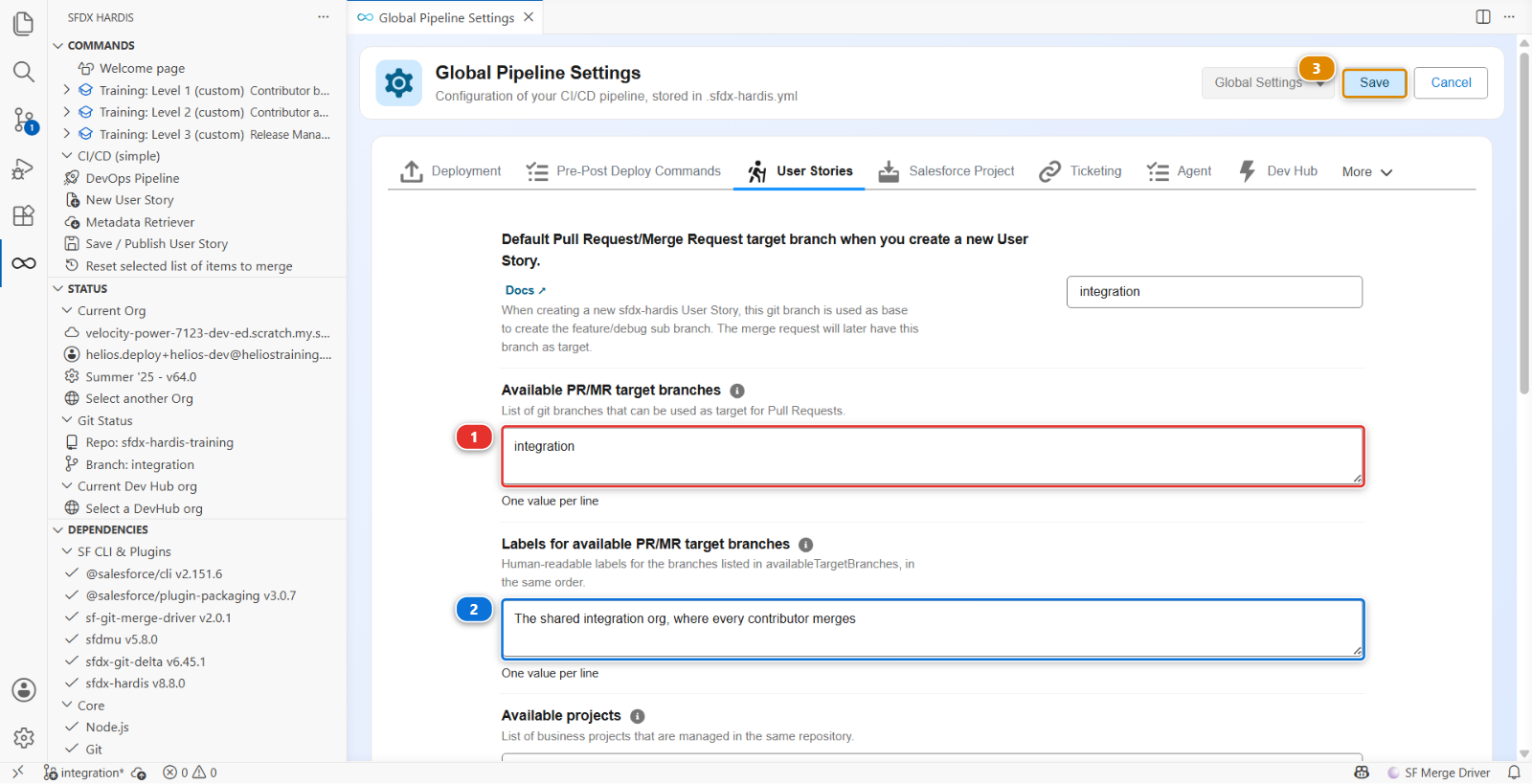Click info icon next to Available PR/MR target branches
Viewport: 1532px width, 784px height.
pyautogui.click(x=737, y=391)
